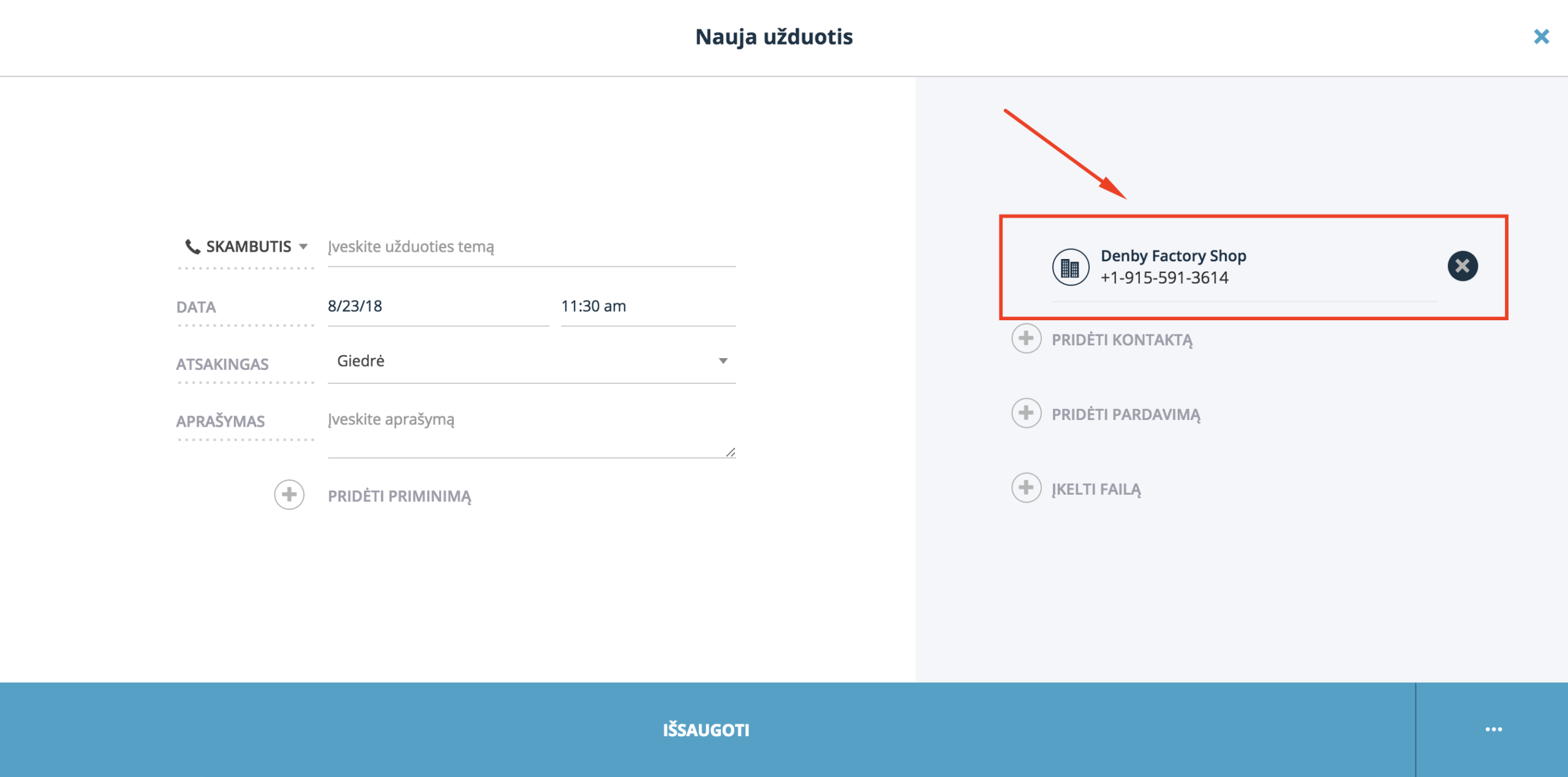
Task: Remove Denby Factory Shop contact
Action: 1463,266
